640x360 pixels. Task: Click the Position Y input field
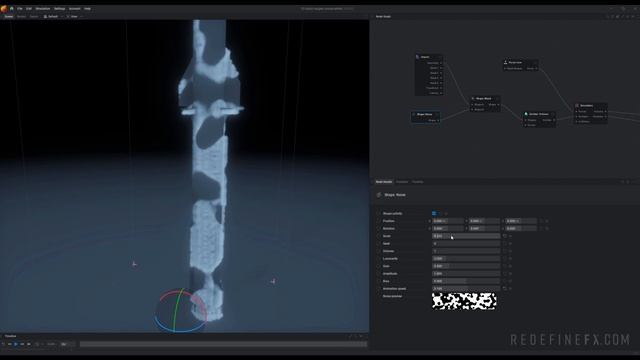pos(484,221)
